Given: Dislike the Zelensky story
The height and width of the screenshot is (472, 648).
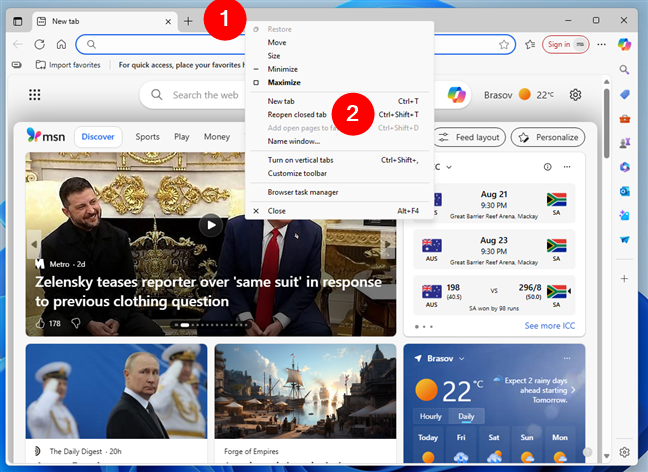Looking at the screenshot, I should click(76, 323).
